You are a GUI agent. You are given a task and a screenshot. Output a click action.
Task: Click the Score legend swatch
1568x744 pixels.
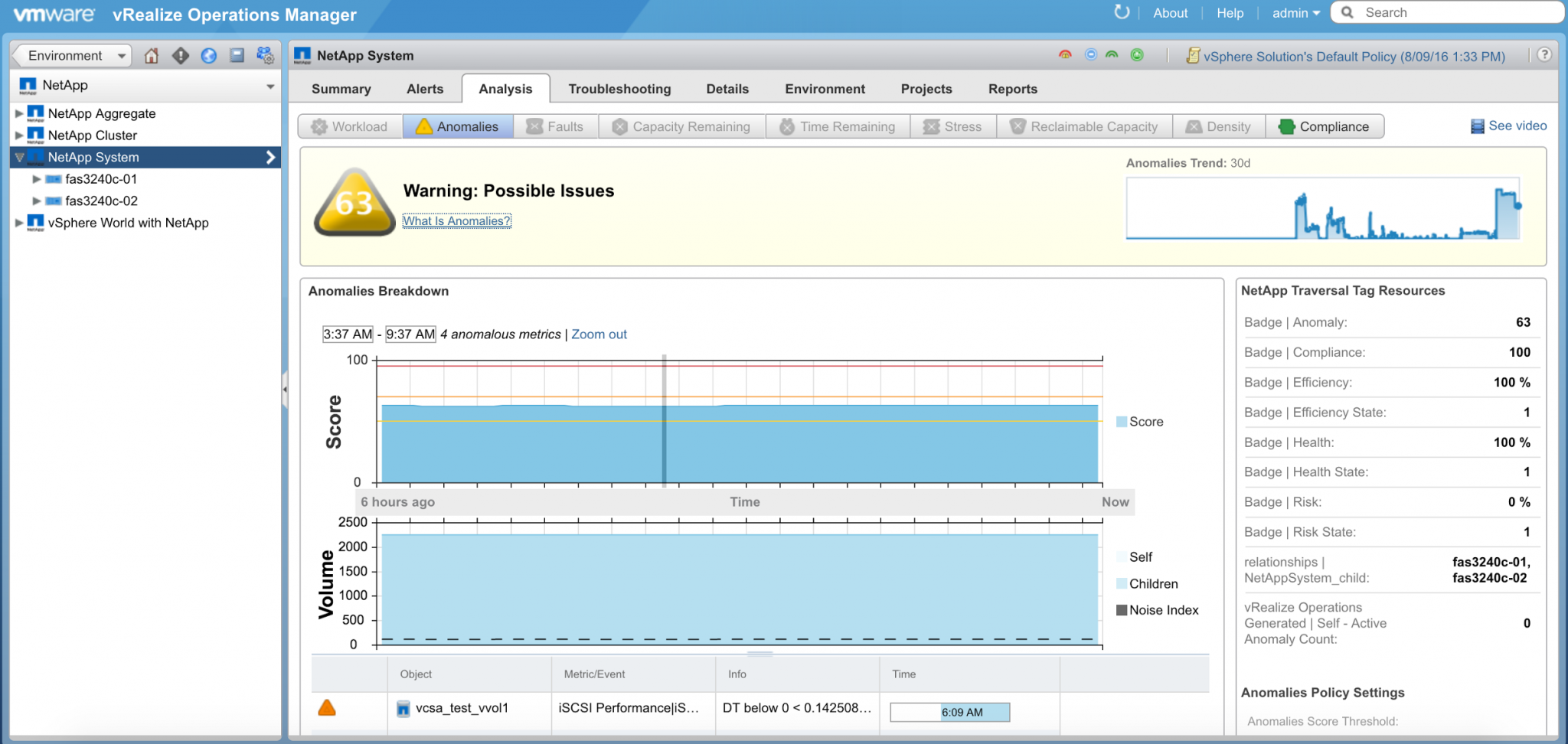pos(1122,422)
